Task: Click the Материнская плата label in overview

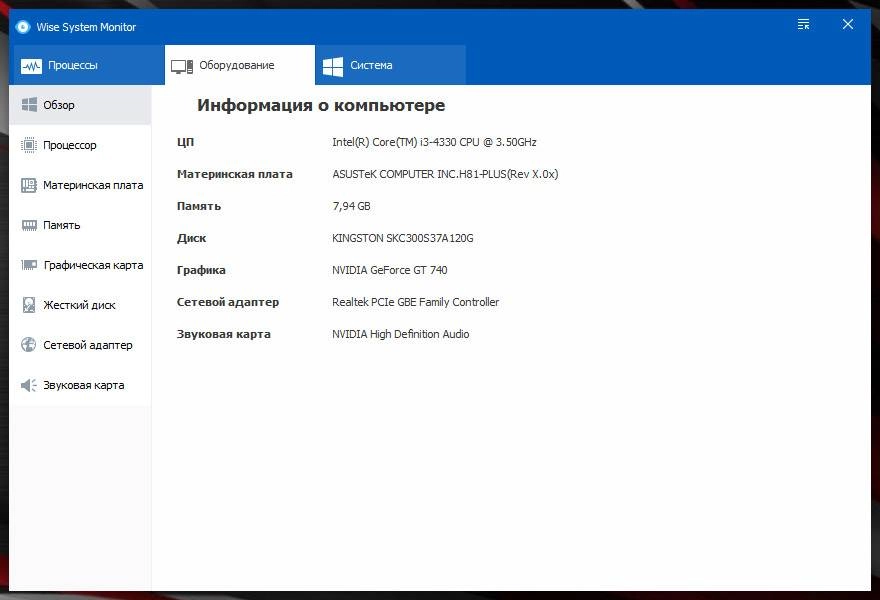Action: point(235,174)
